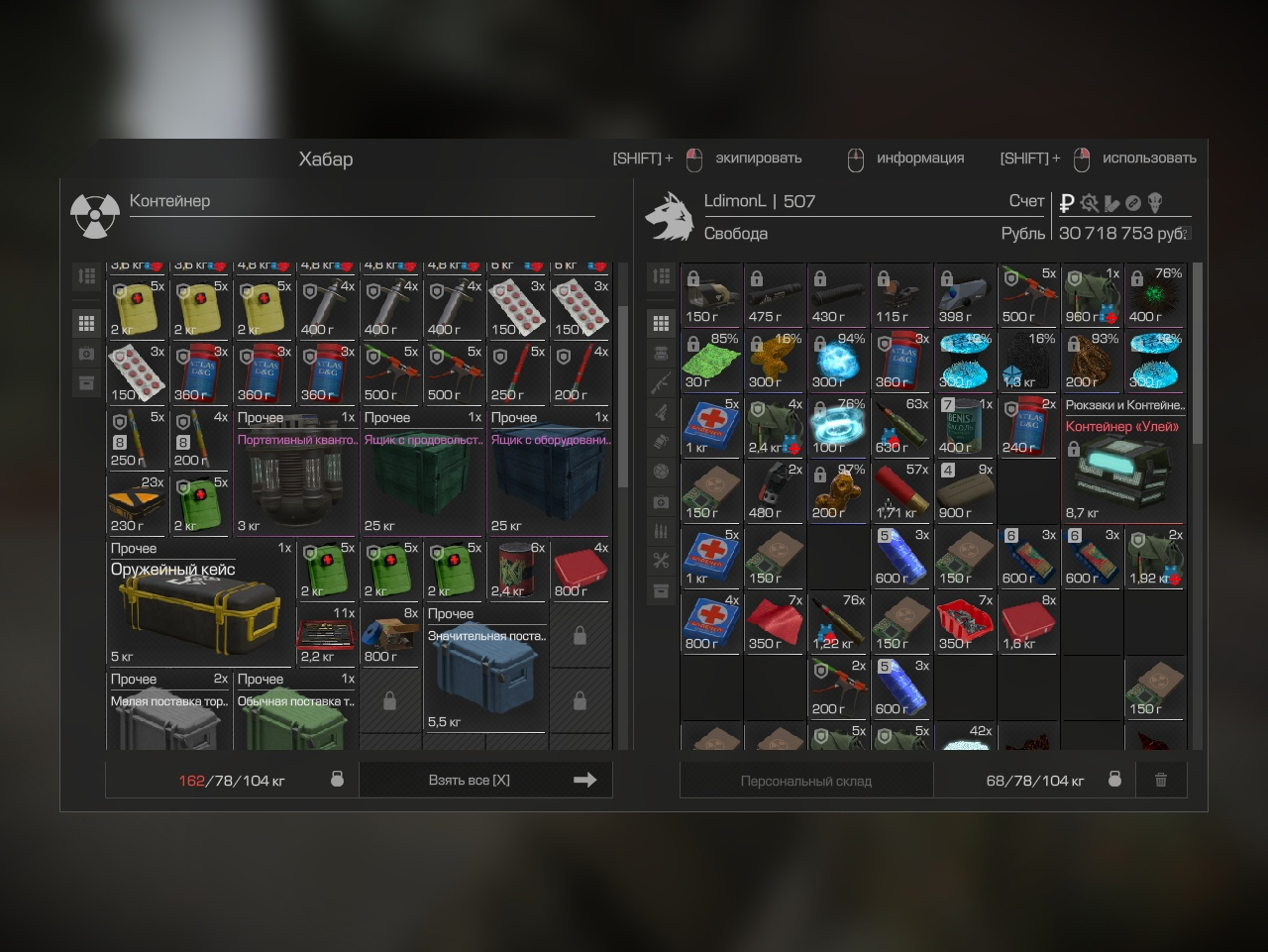Select the Малая поставка grey crate
This screenshot has width=1268, height=952.
pyautogui.click(x=168, y=709)
